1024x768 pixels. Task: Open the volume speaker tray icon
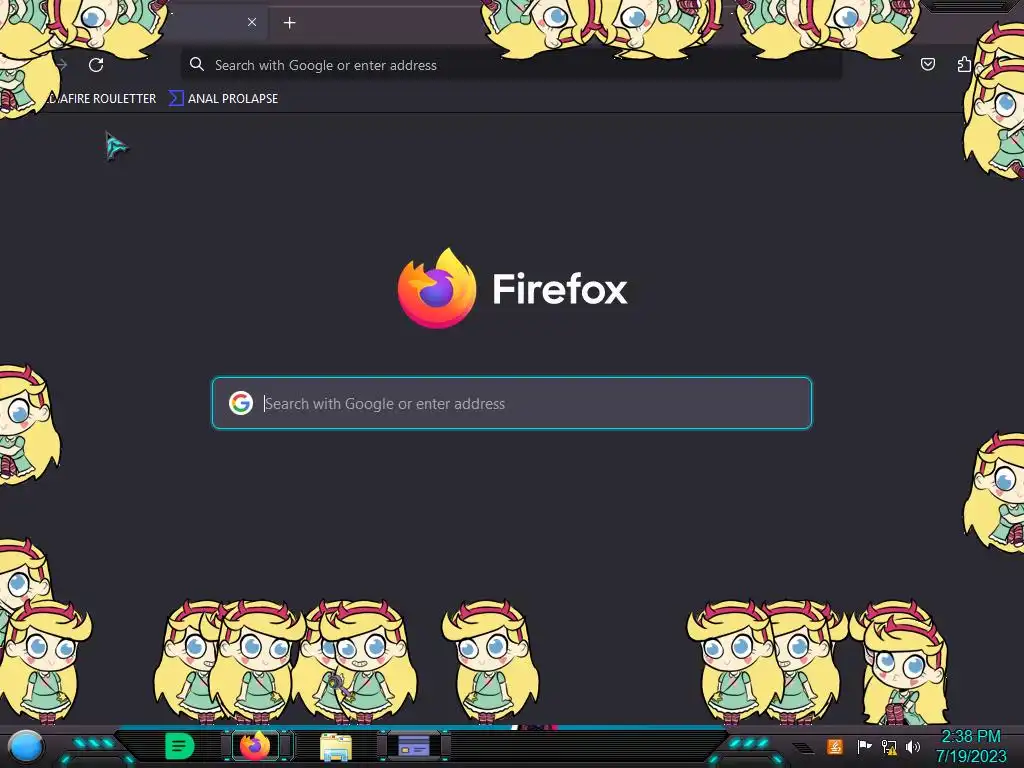point(913,746)
